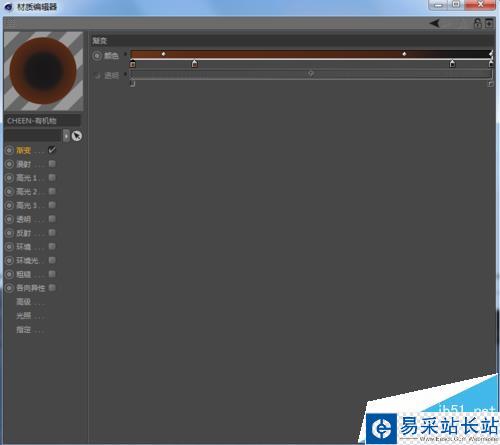The image size is (500, 445).
Task: Click the lock icon in the header bar
Action: click(478, 23)
